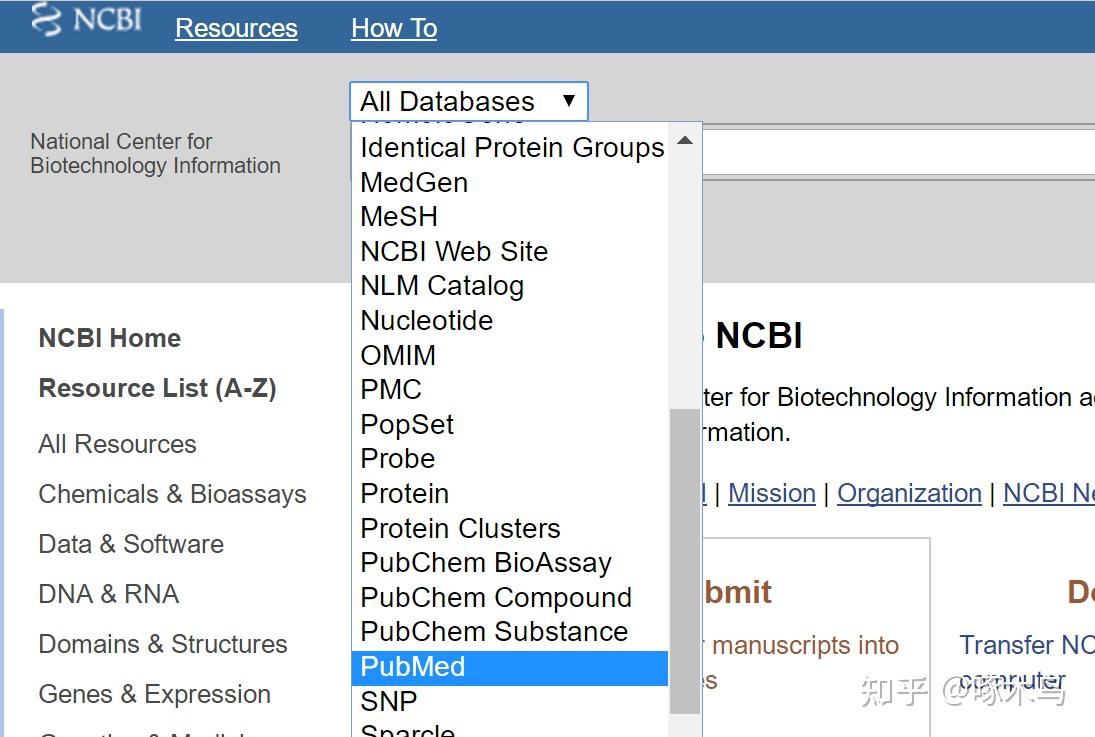The height and width of the screenshot is (737, 1095).
Task: Select PubChem Compound database
Action: click(495, 597)
